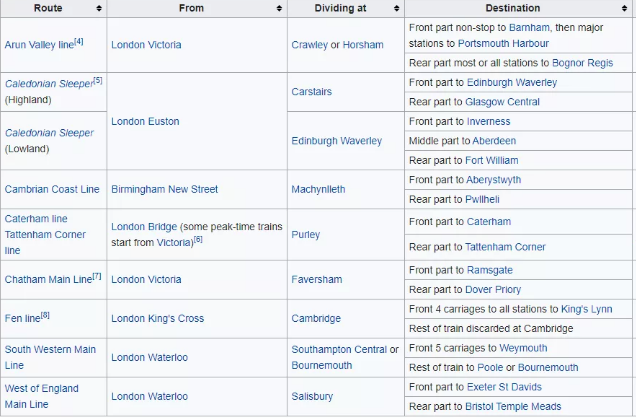Follow the Fort William link
The width and height of the screenshot is (636, 418).
click(492, 160)
